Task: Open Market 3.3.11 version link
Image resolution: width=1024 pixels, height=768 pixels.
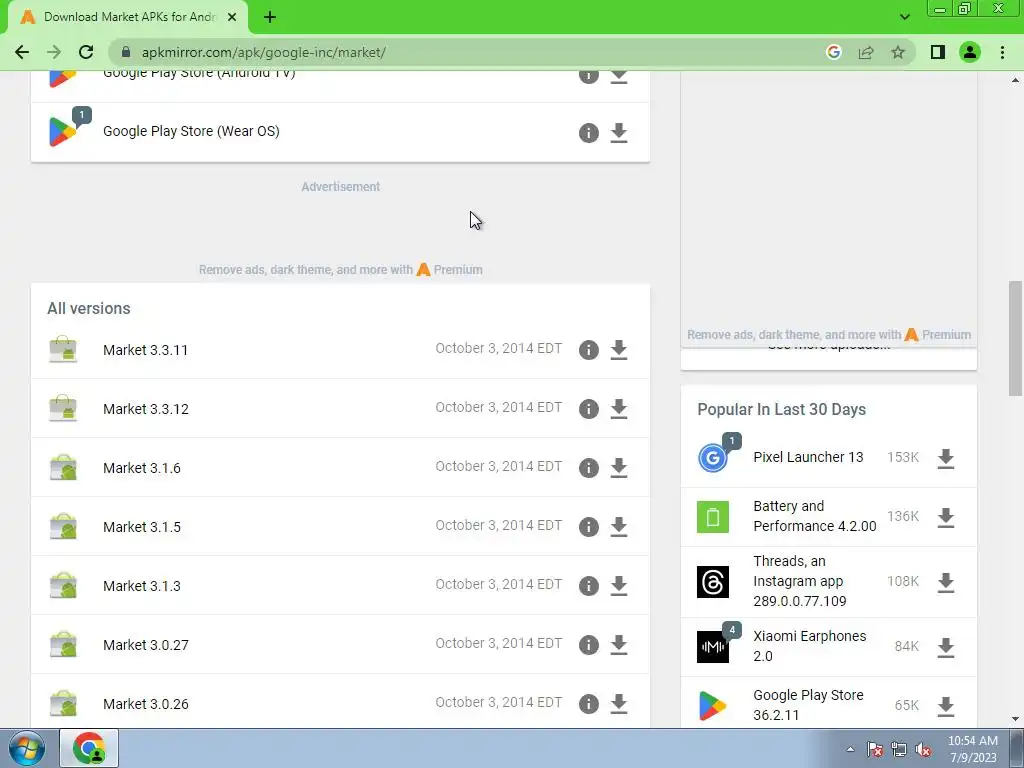Action: click(x=145, y=350)
